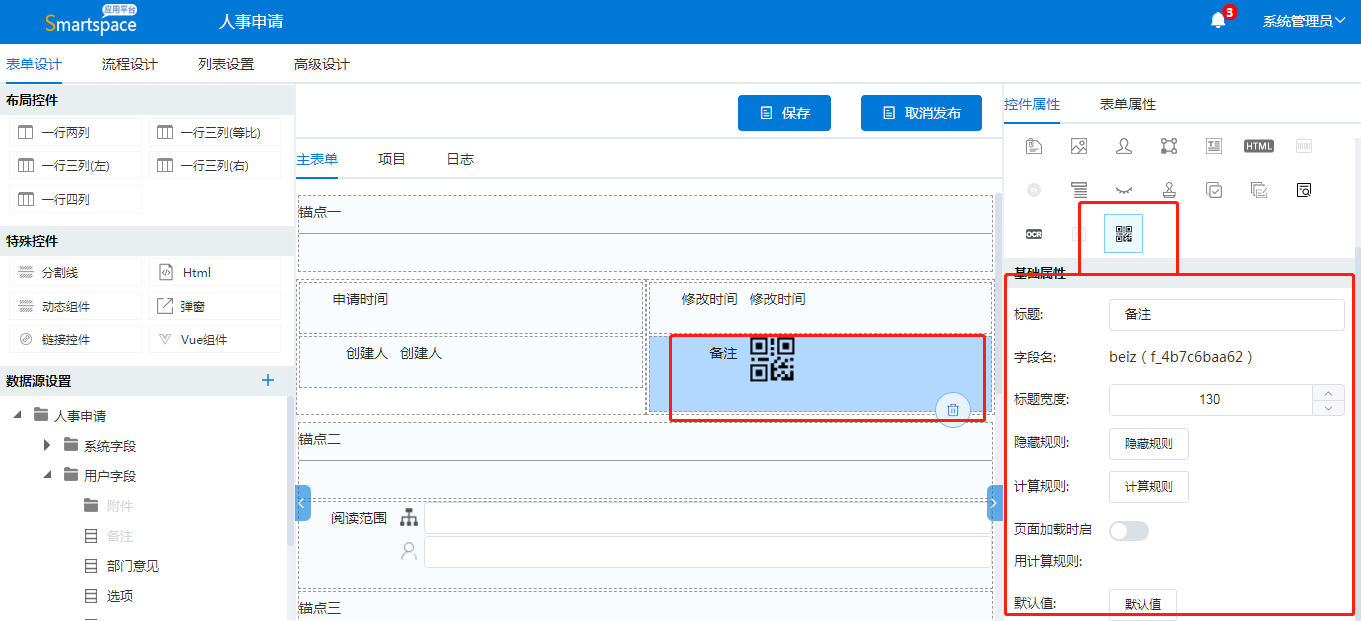Click the Smartspace logo
Screen dimensions: 1361x621
pos(90,21)
